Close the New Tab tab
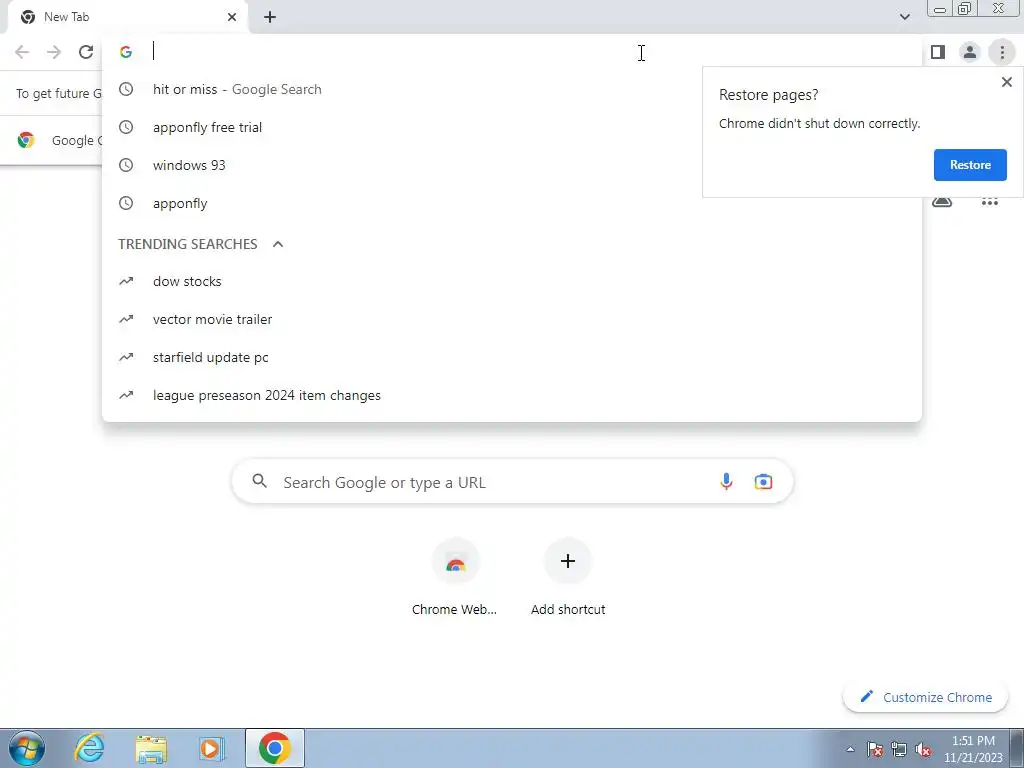Image resolution: width=1024 pixels, height=768 pixels. click(x=232, y=17)
